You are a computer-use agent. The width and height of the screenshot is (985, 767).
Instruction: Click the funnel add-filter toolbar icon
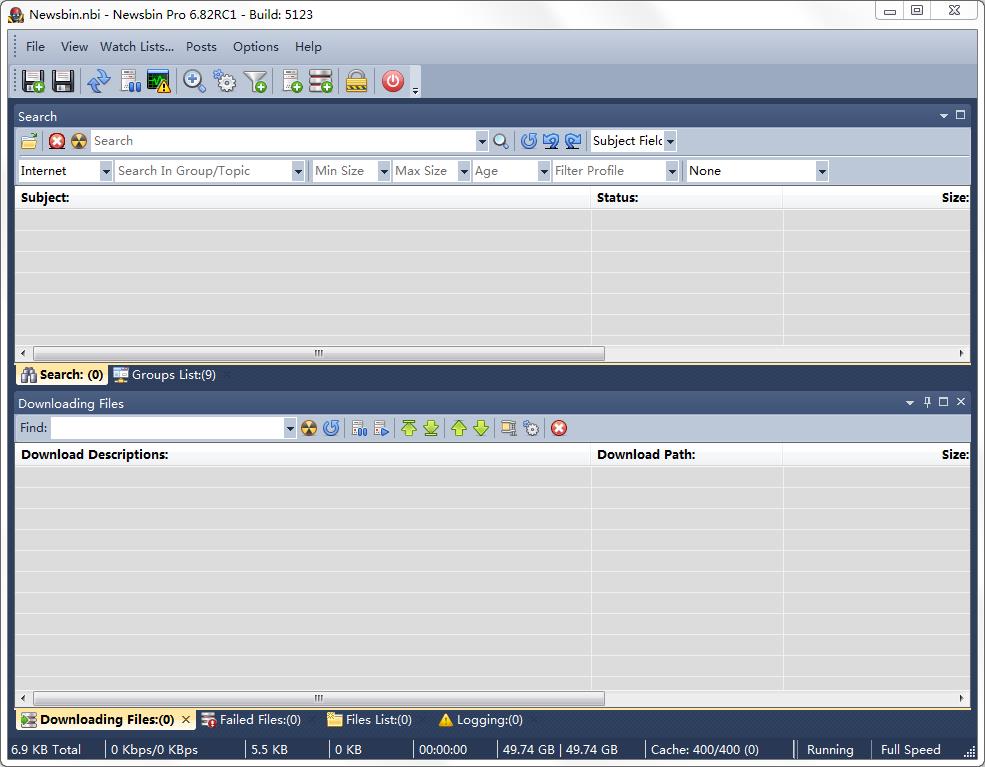click(x=256, y=81)
